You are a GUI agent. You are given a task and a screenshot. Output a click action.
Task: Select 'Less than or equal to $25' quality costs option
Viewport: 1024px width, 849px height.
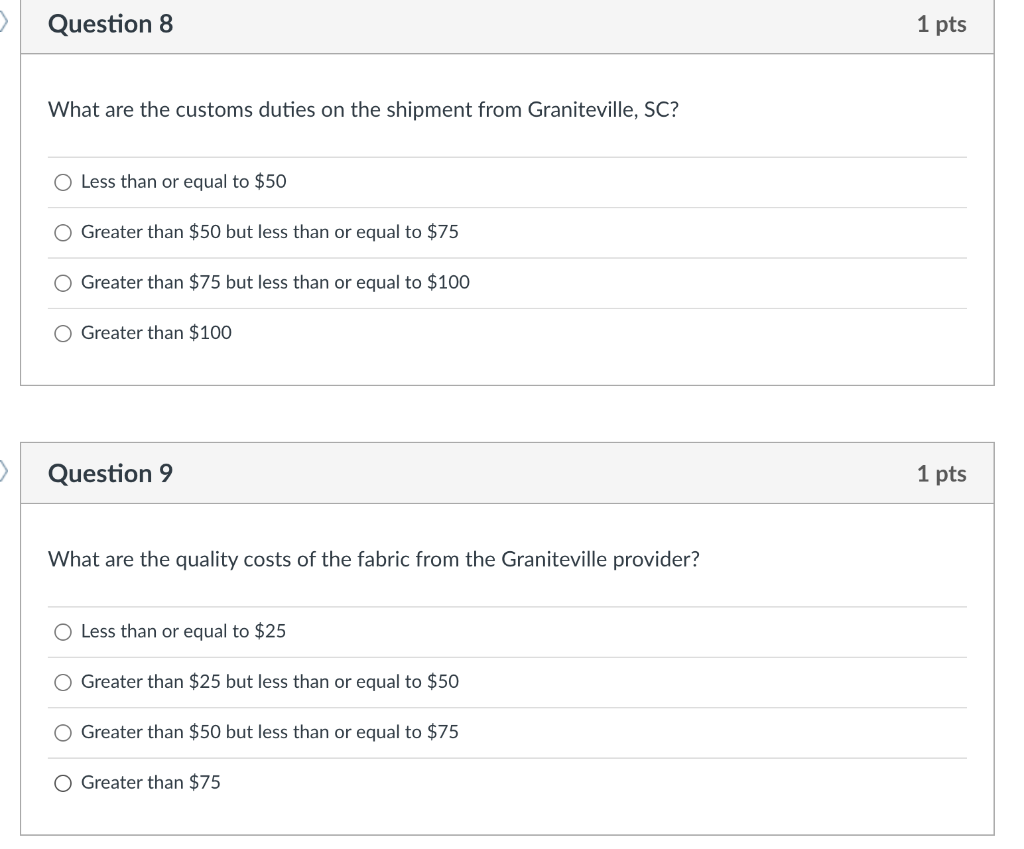coord(63,632)
